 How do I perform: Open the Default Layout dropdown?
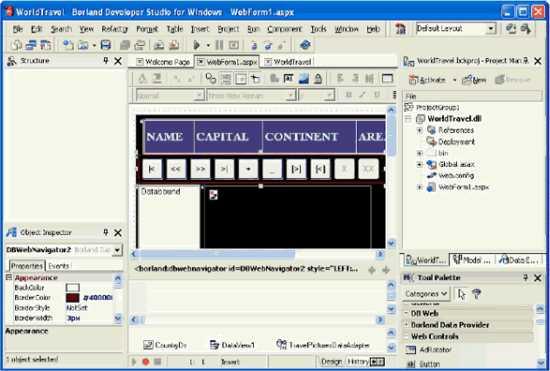(491, 28)
